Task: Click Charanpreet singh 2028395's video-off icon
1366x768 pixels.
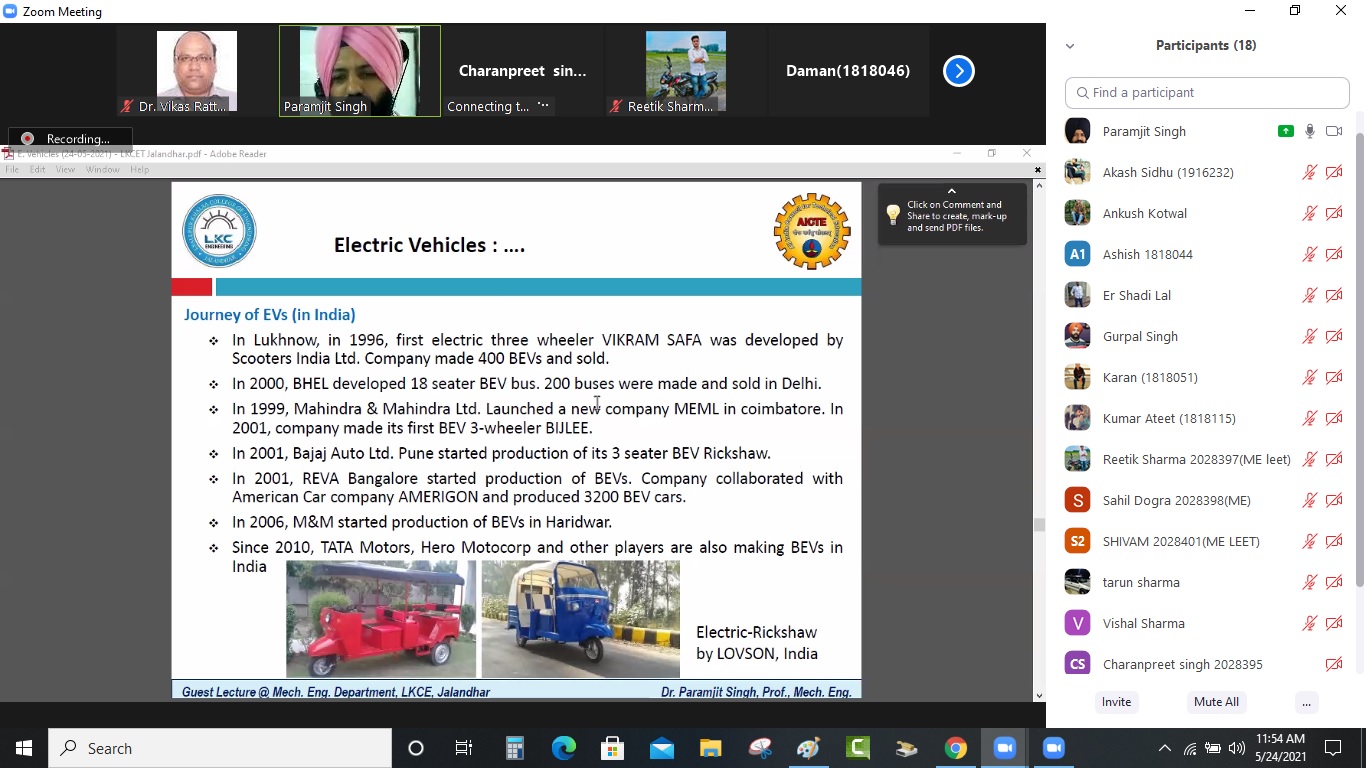Action: [1334, 664]
